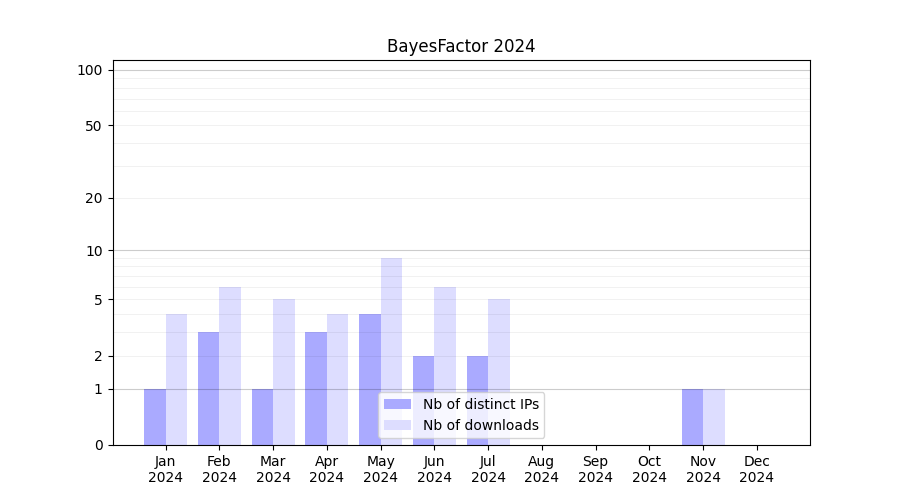Screen dimensions: 900x500
Task: Click the Nb of distinct IPs legend swatch
Action: pyautogui.click(x=397, y=404)
